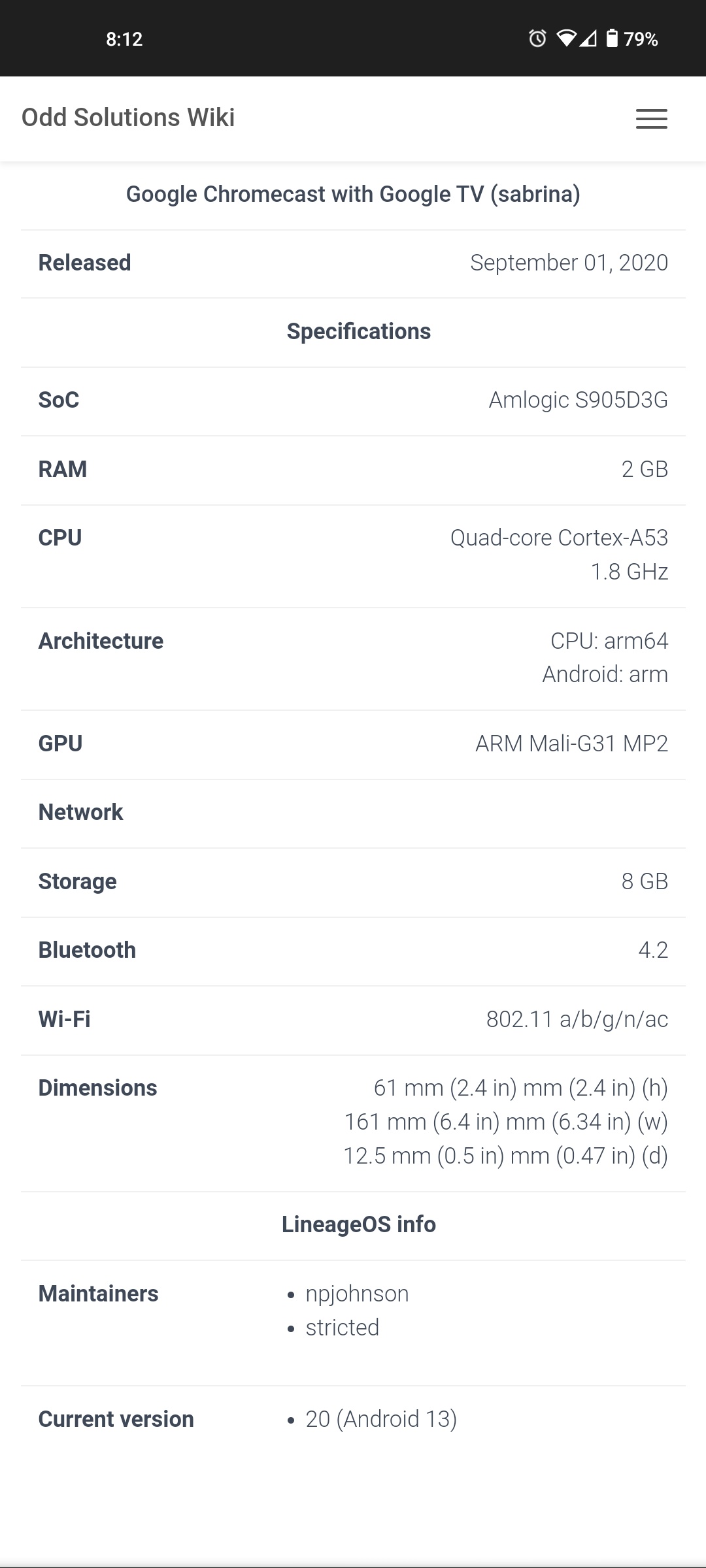Viewport: 706px width, 1568px height.
Task: Tap the stricted maintainer entry
Action: tap(342, 1328)
